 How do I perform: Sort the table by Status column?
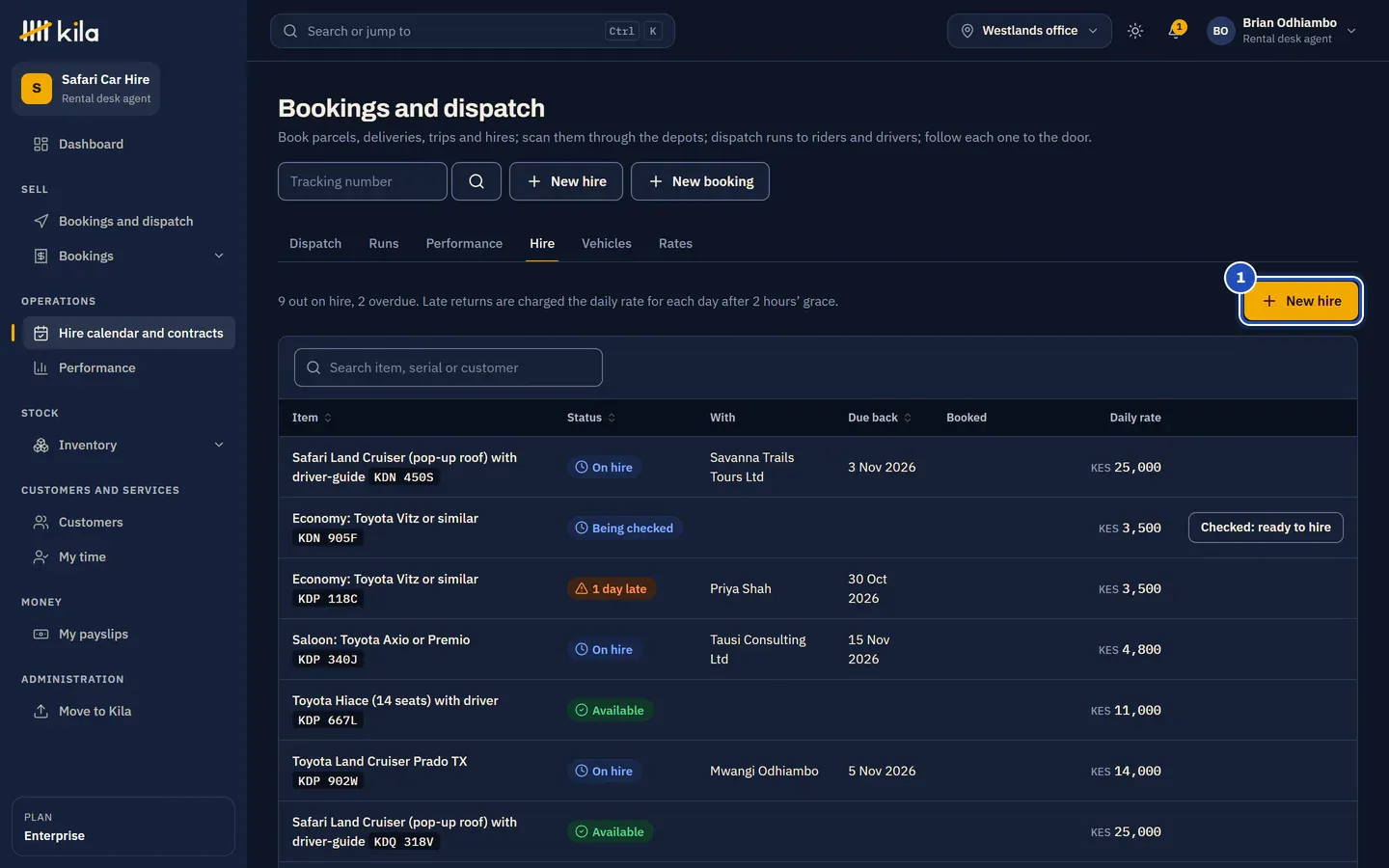pyautogui.click(x=591, y=418)
